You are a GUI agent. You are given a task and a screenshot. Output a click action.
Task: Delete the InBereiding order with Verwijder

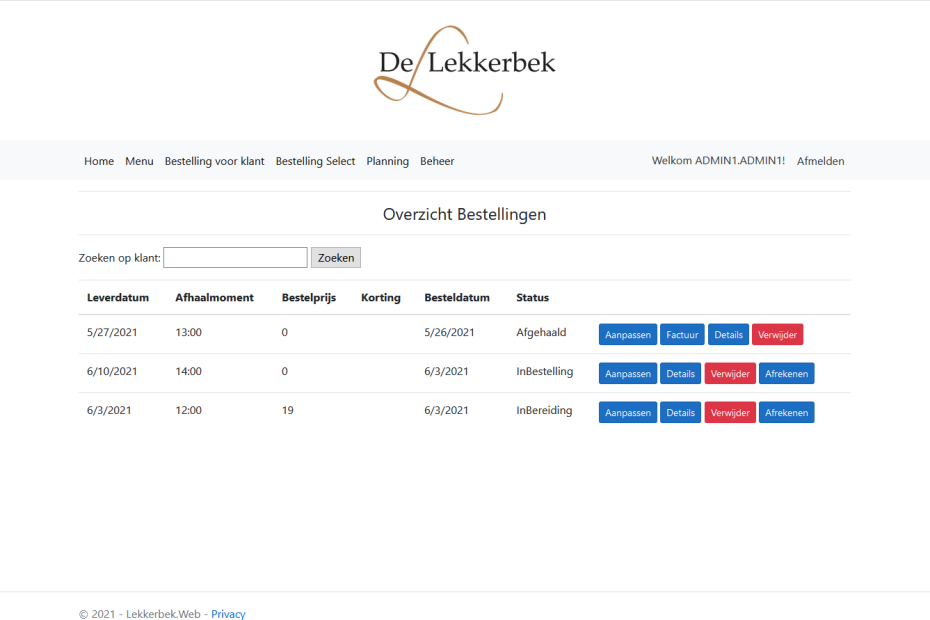(x=730, y=413)
